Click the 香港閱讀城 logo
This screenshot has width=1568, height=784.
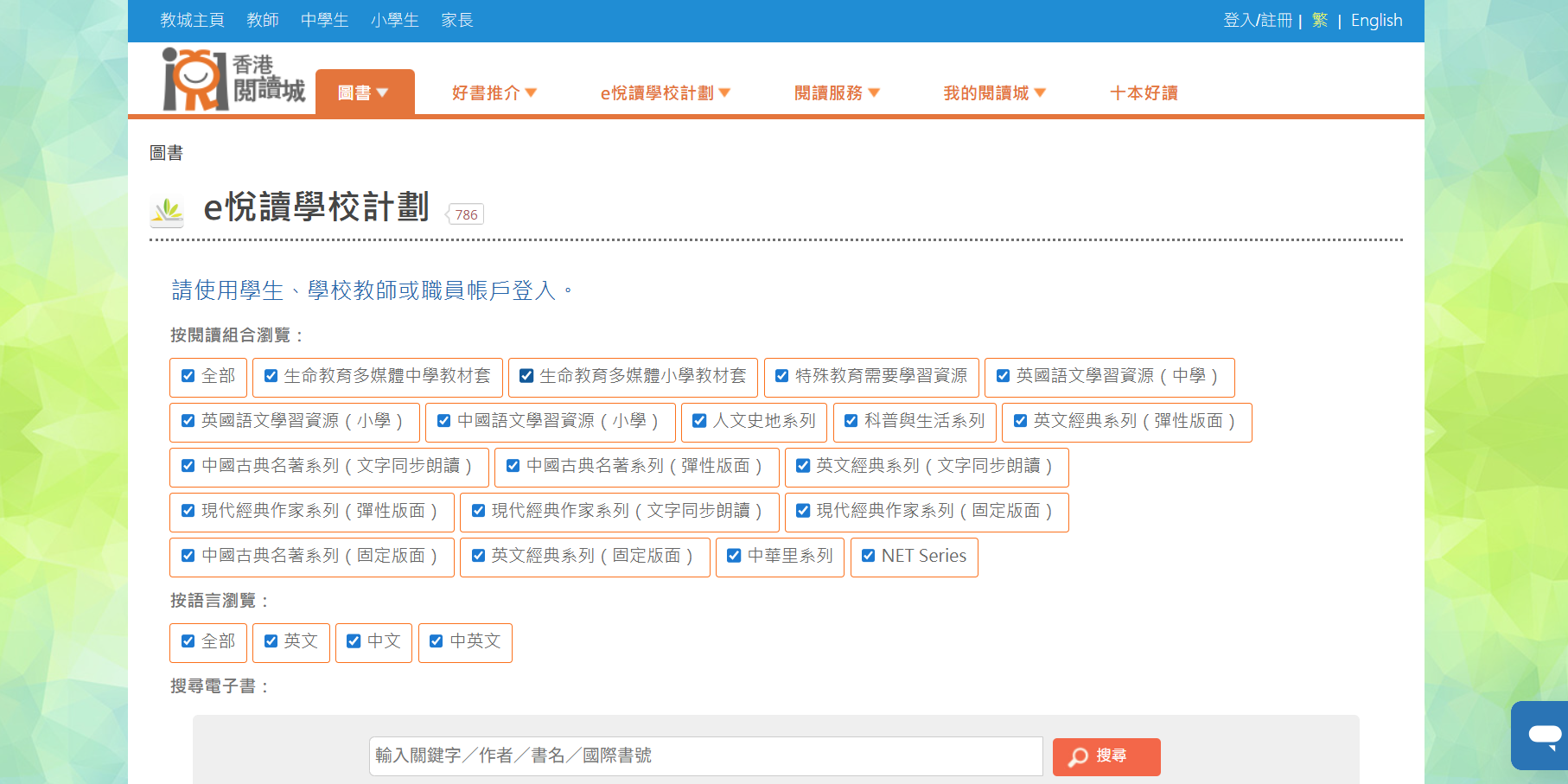coord(233,80)
